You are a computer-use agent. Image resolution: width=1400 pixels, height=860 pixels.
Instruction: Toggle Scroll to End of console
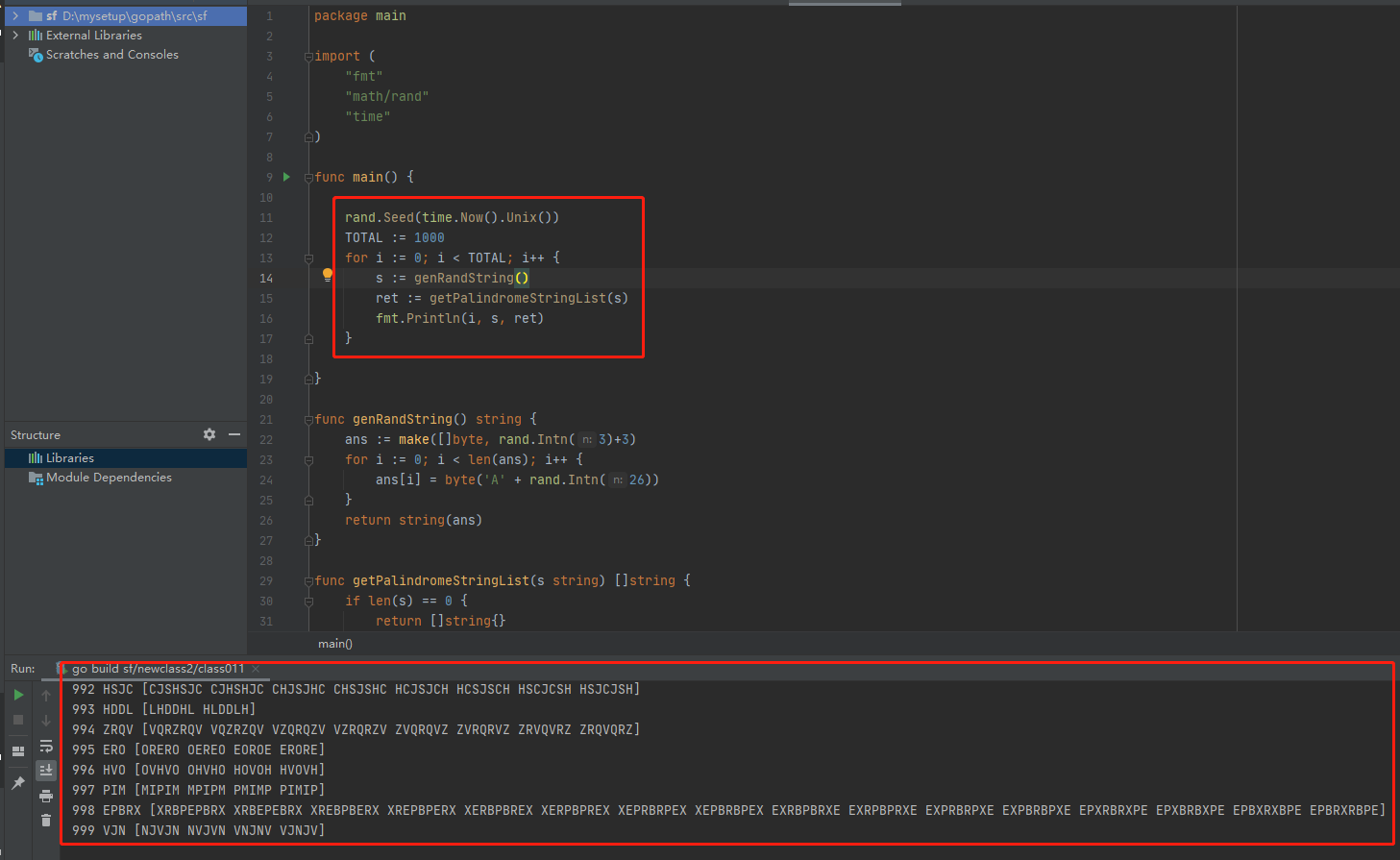click(46, 770)
